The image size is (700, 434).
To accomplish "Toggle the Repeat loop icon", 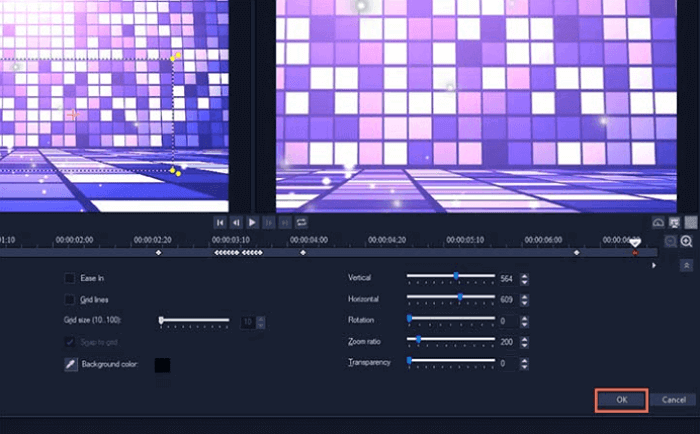I will [x=301, y=222].
